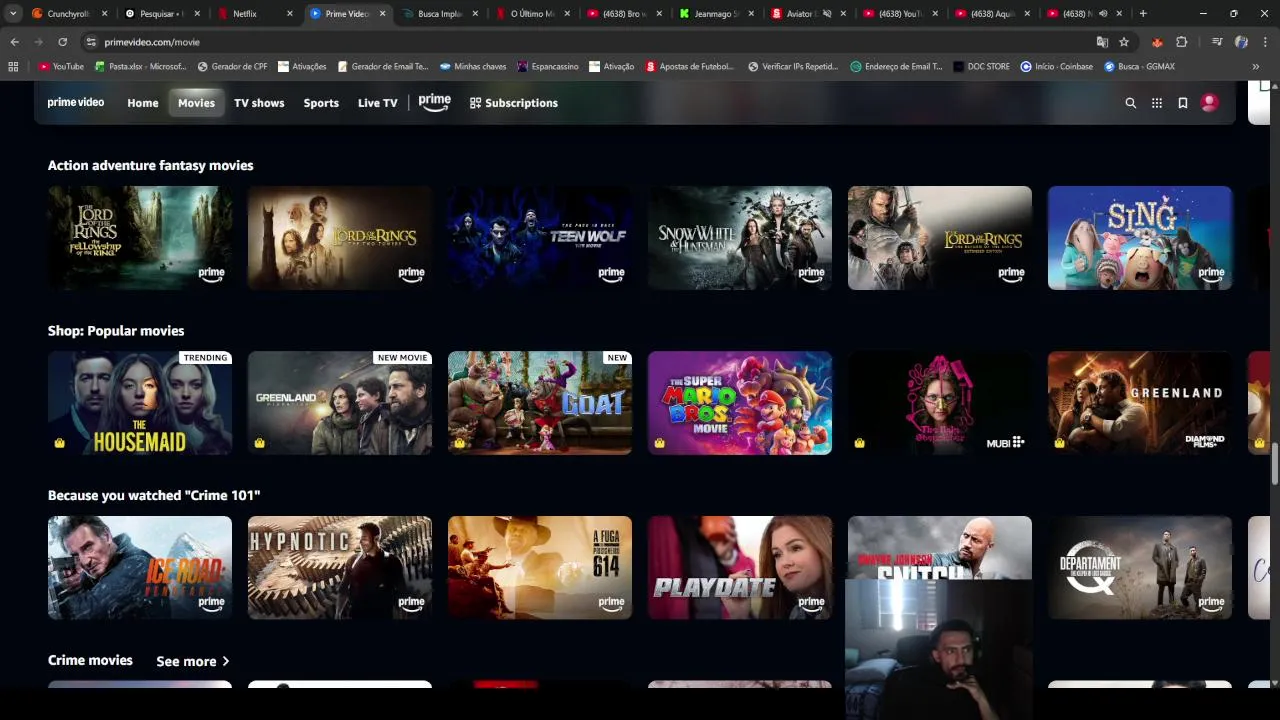The image size is (1280, 720).
Task: Open the Apostas de Futebol bookmark
Action: tap(690, 67)
